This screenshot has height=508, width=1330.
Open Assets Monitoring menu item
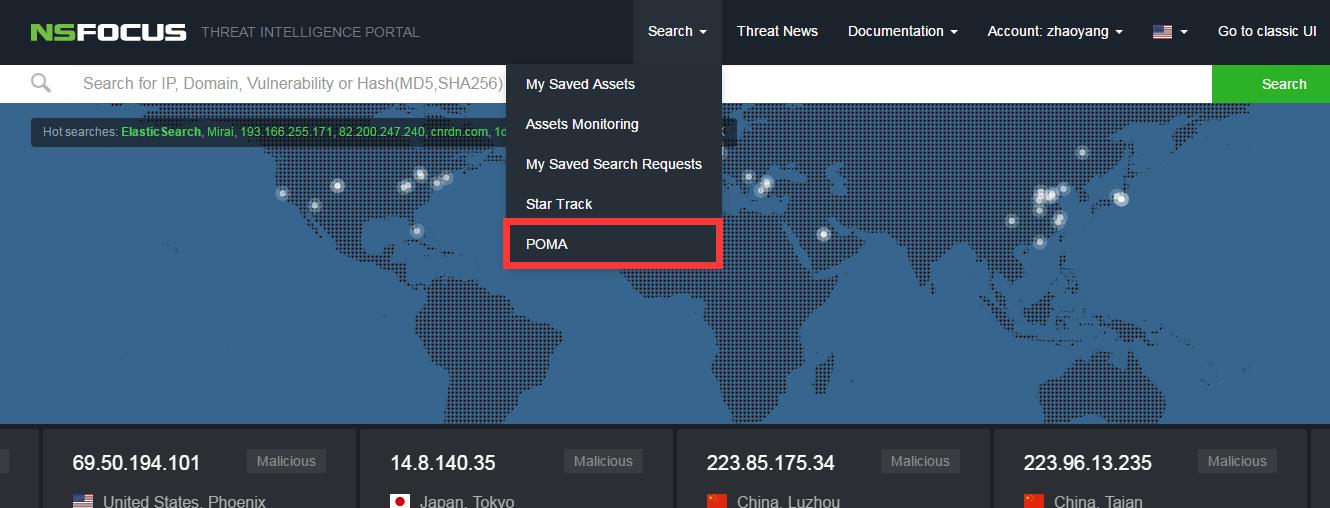coord(582,124)
